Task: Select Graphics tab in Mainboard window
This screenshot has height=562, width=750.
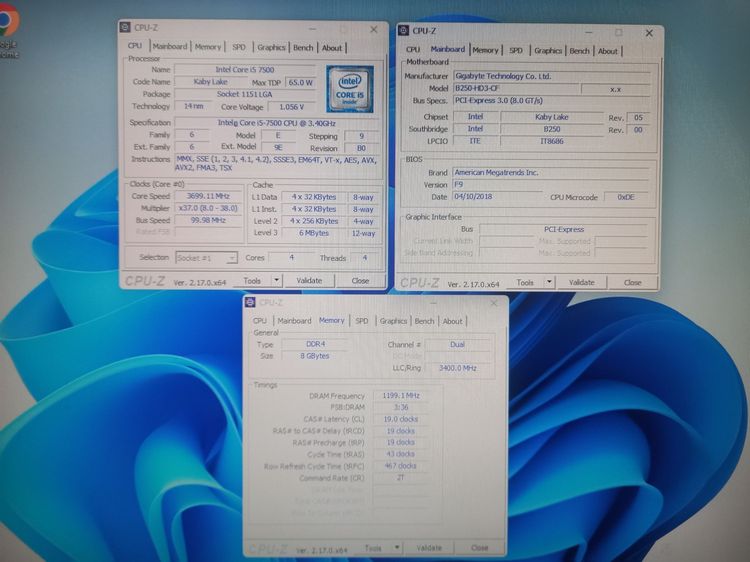Action: pyautogui.click(x=548, y=50)
